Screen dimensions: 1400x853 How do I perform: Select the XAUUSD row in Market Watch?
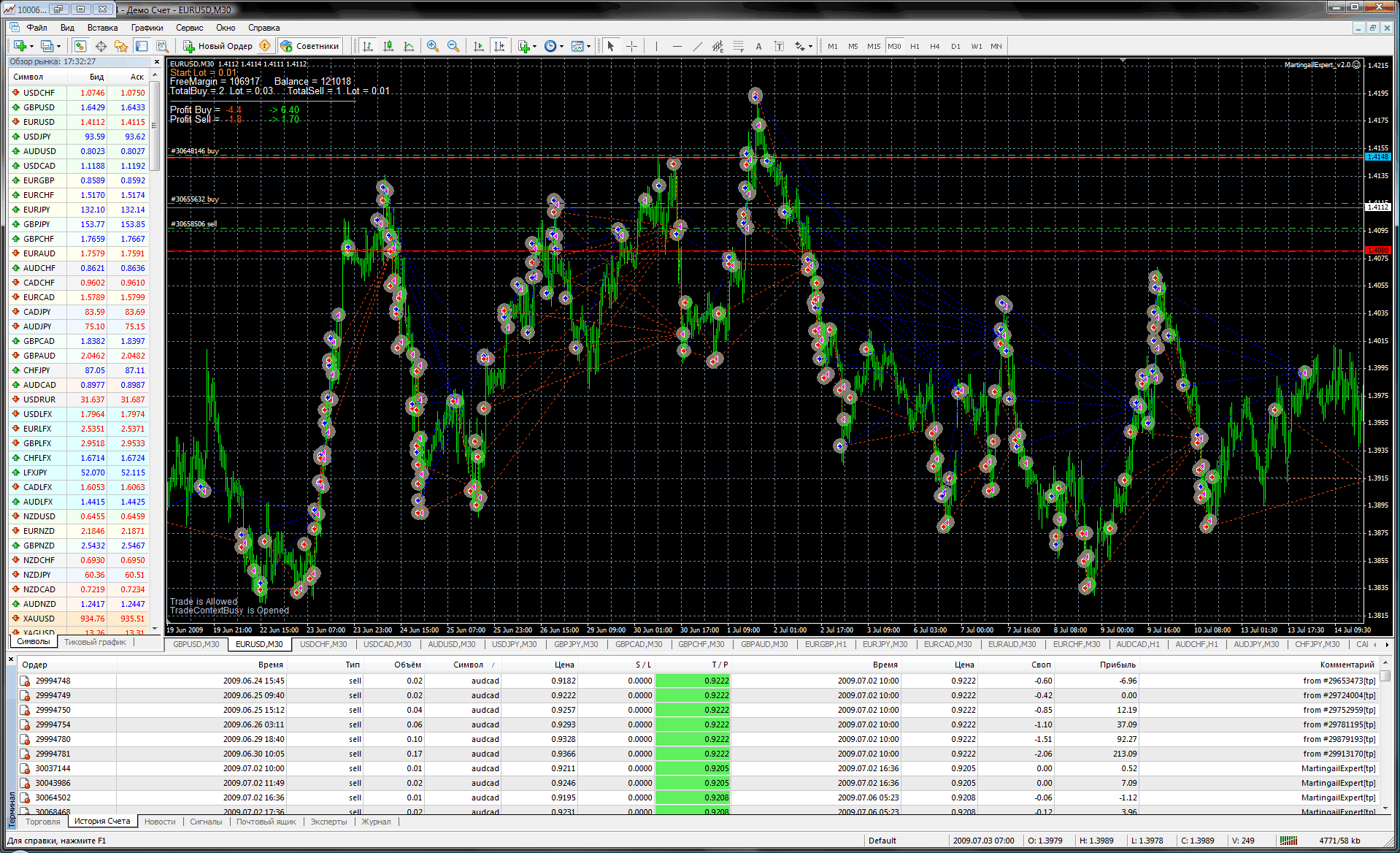tap(79, 619)
